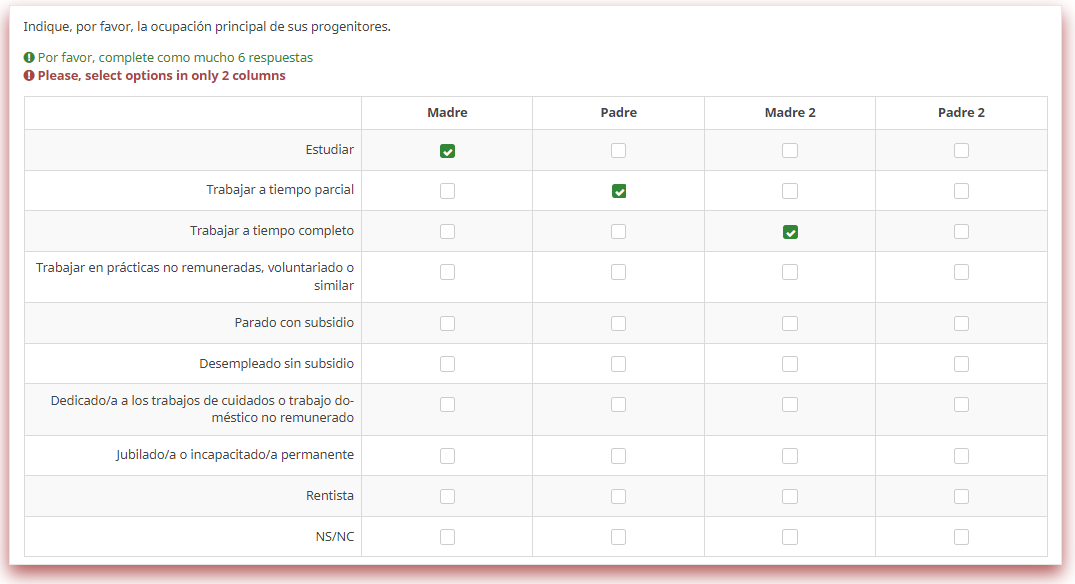Click the Rentista row label

pos(329,496)
